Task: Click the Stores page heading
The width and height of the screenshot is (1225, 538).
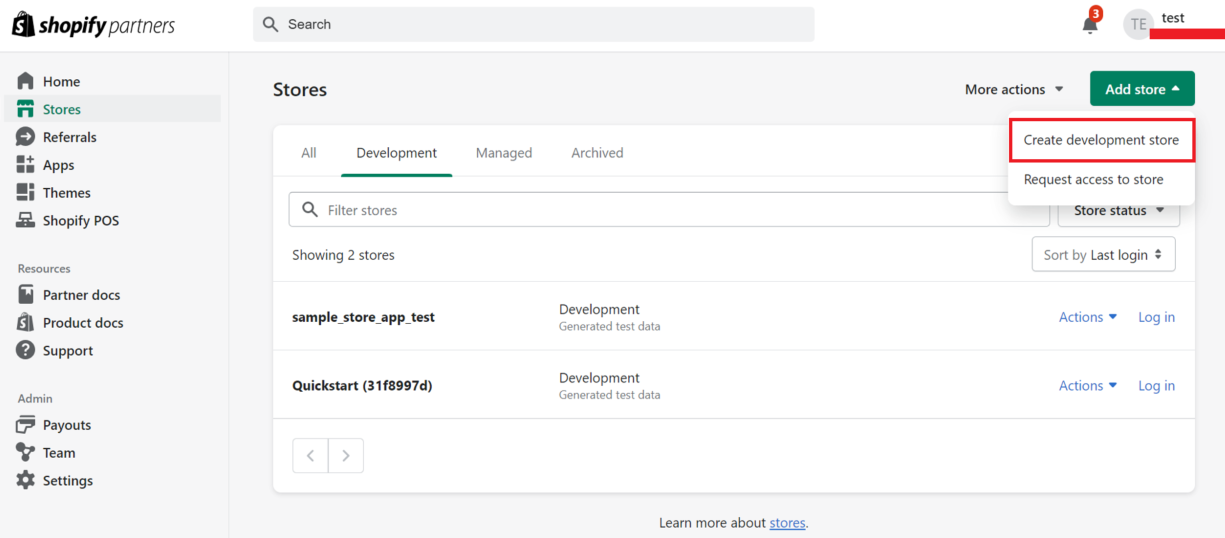Action: 300,89
